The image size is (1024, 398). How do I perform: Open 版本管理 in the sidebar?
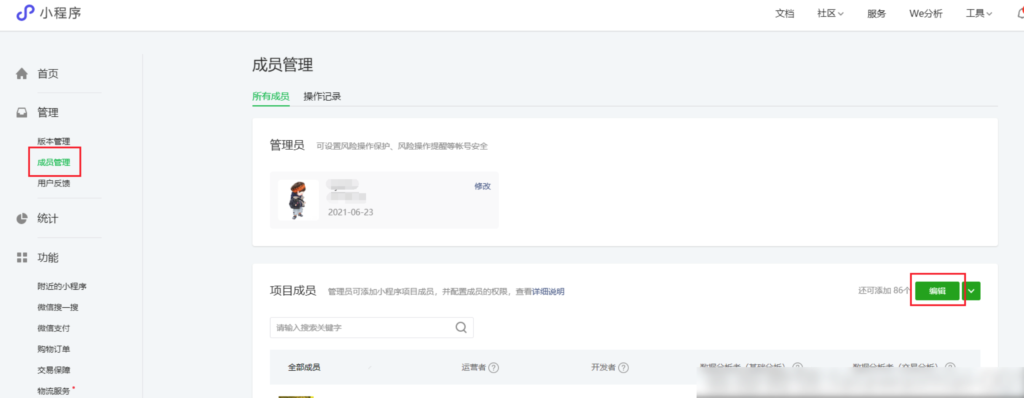click(54, 141)
